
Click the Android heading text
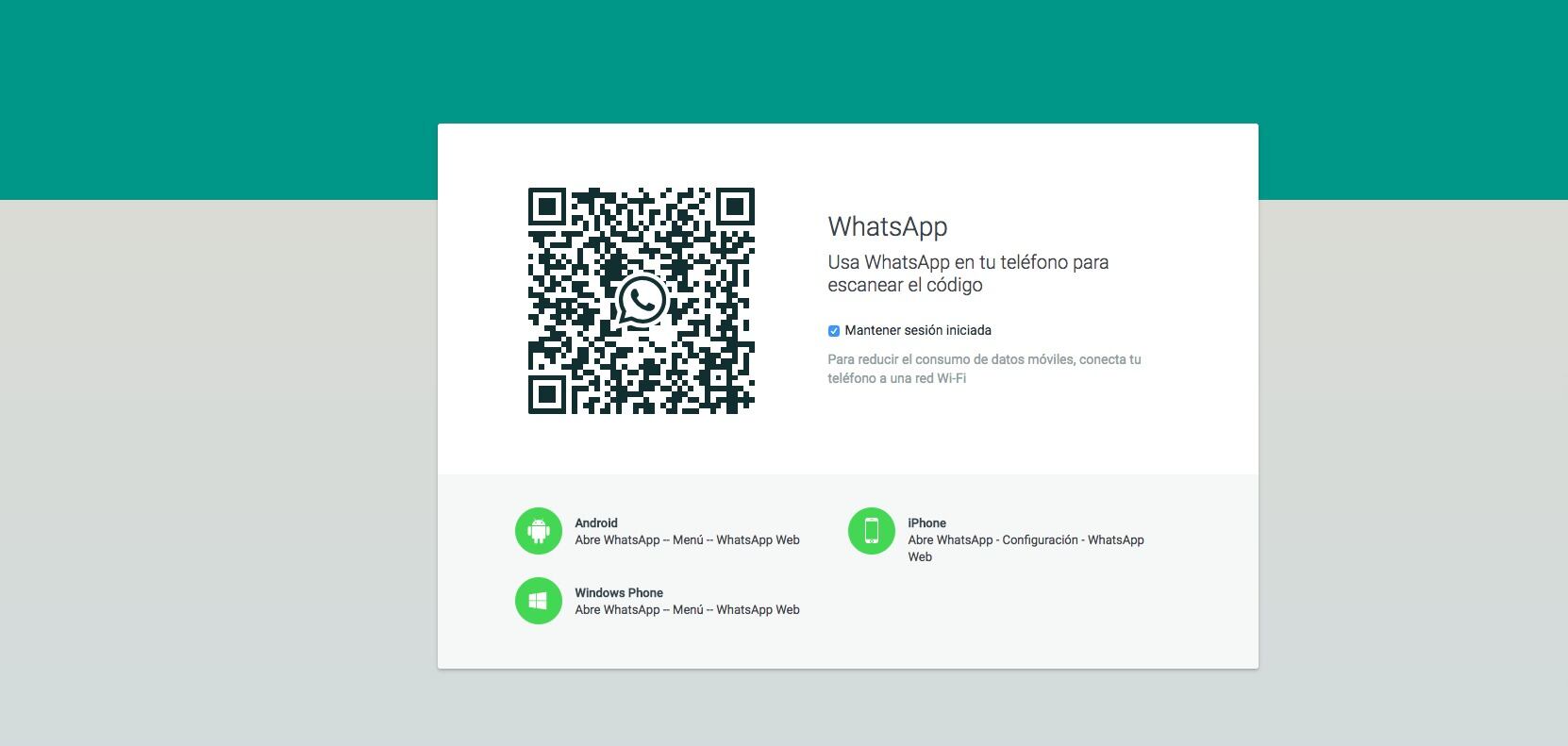pyautogui.click(x=596, y=523)
